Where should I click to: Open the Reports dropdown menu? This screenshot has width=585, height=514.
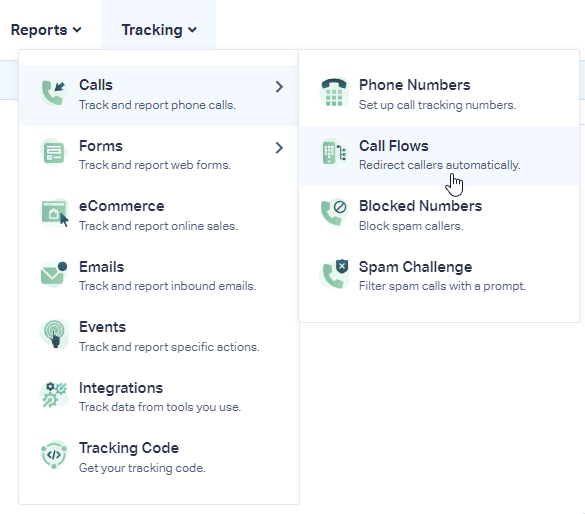coord(46,30)
